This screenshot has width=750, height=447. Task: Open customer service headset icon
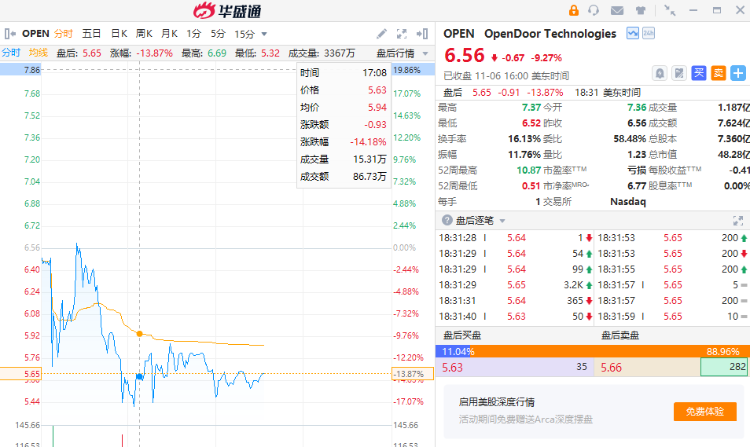pos(594,10)
